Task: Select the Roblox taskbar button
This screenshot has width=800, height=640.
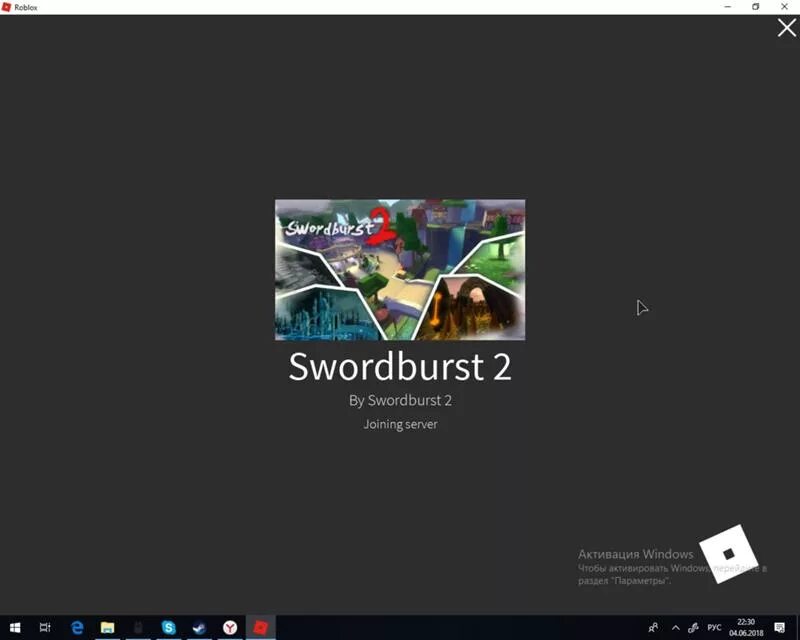Action: pos(261,627)
